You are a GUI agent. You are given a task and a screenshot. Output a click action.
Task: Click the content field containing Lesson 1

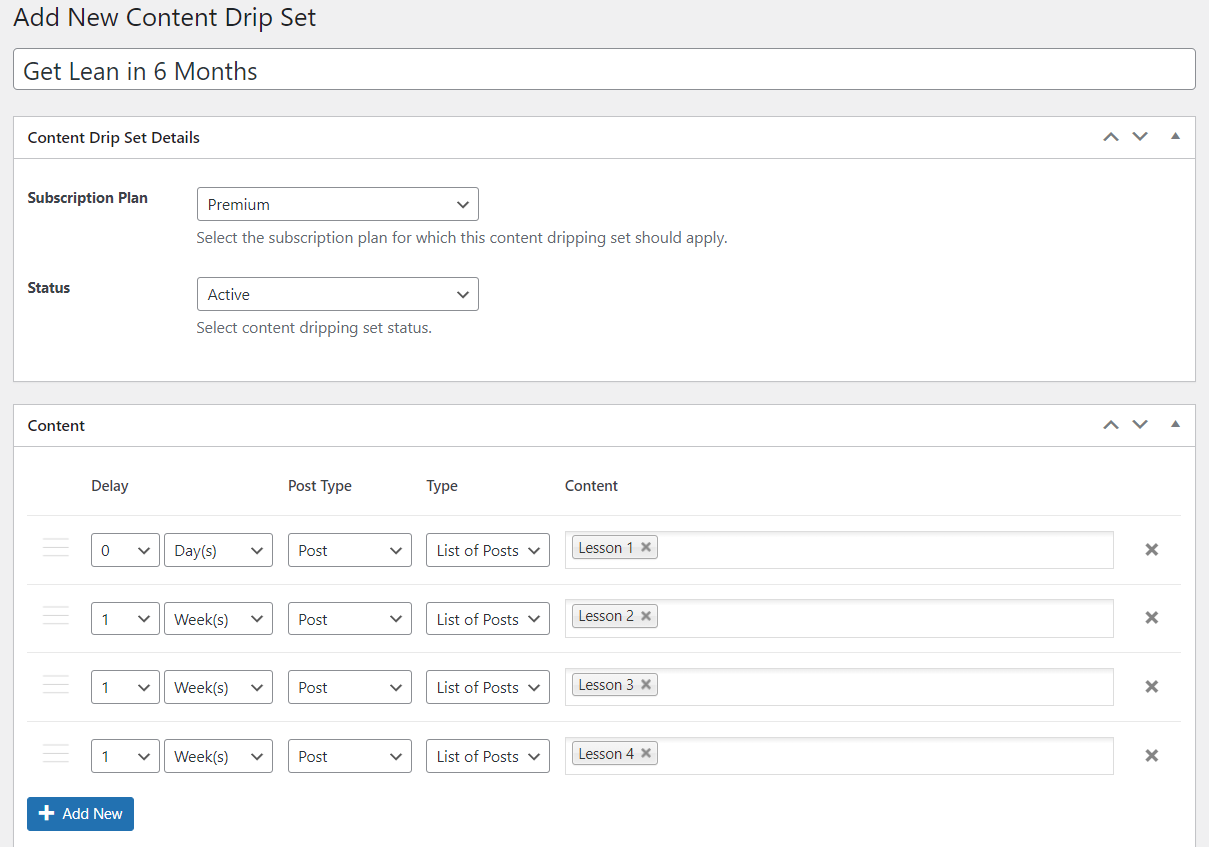[839, 549]
